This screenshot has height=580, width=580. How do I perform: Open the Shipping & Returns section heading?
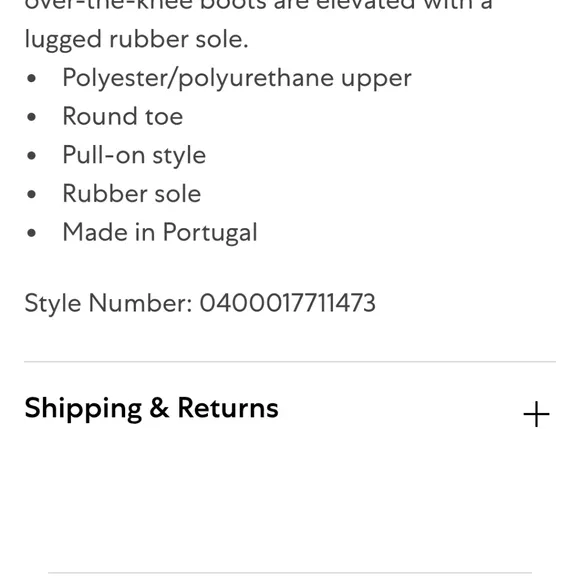[151, 408]
